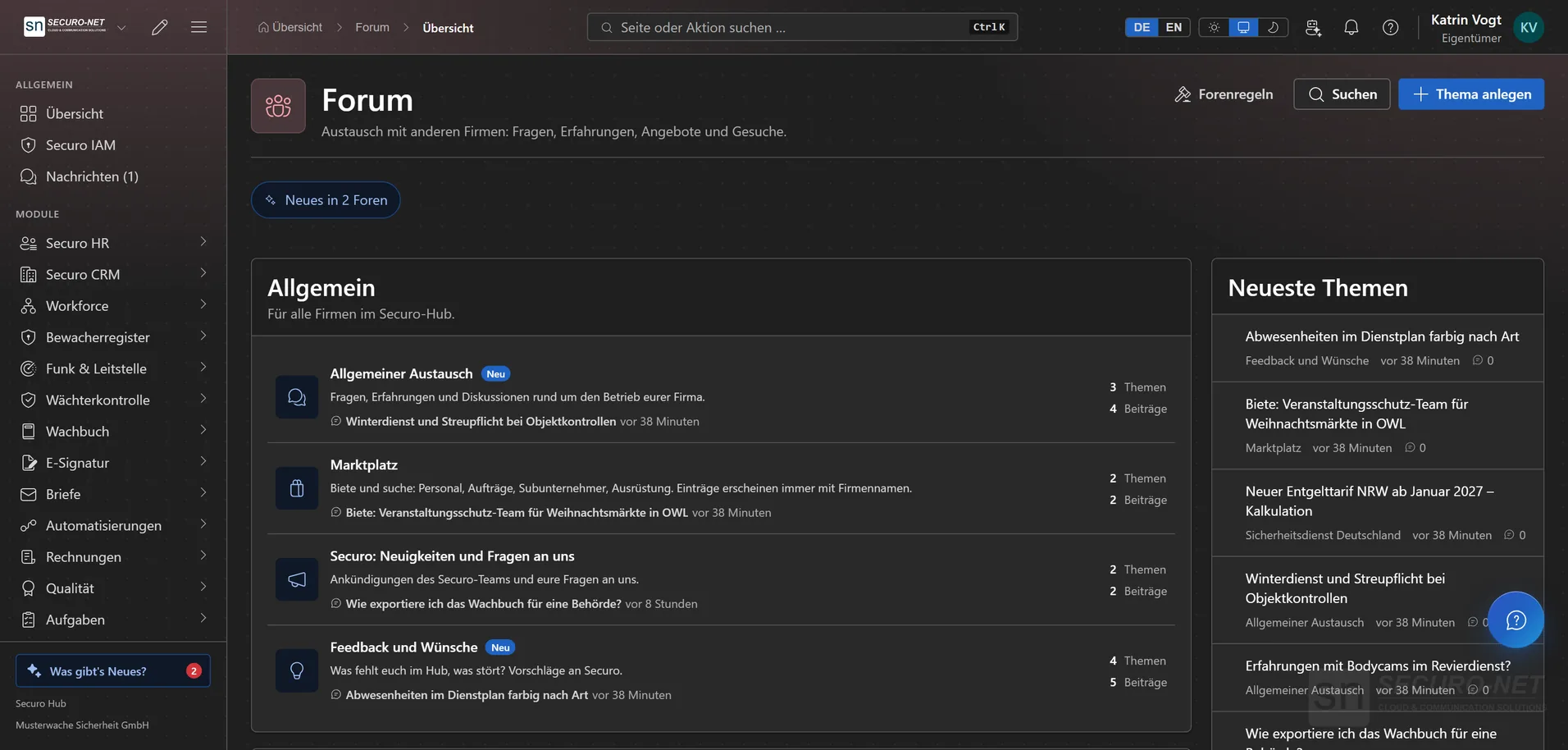Image resolution: width=1568 pixels, height=750 pixels.
Task: Open Erfahrungen mit Bodycams im Revierdienst topic
Action: tap(1378, 665)
